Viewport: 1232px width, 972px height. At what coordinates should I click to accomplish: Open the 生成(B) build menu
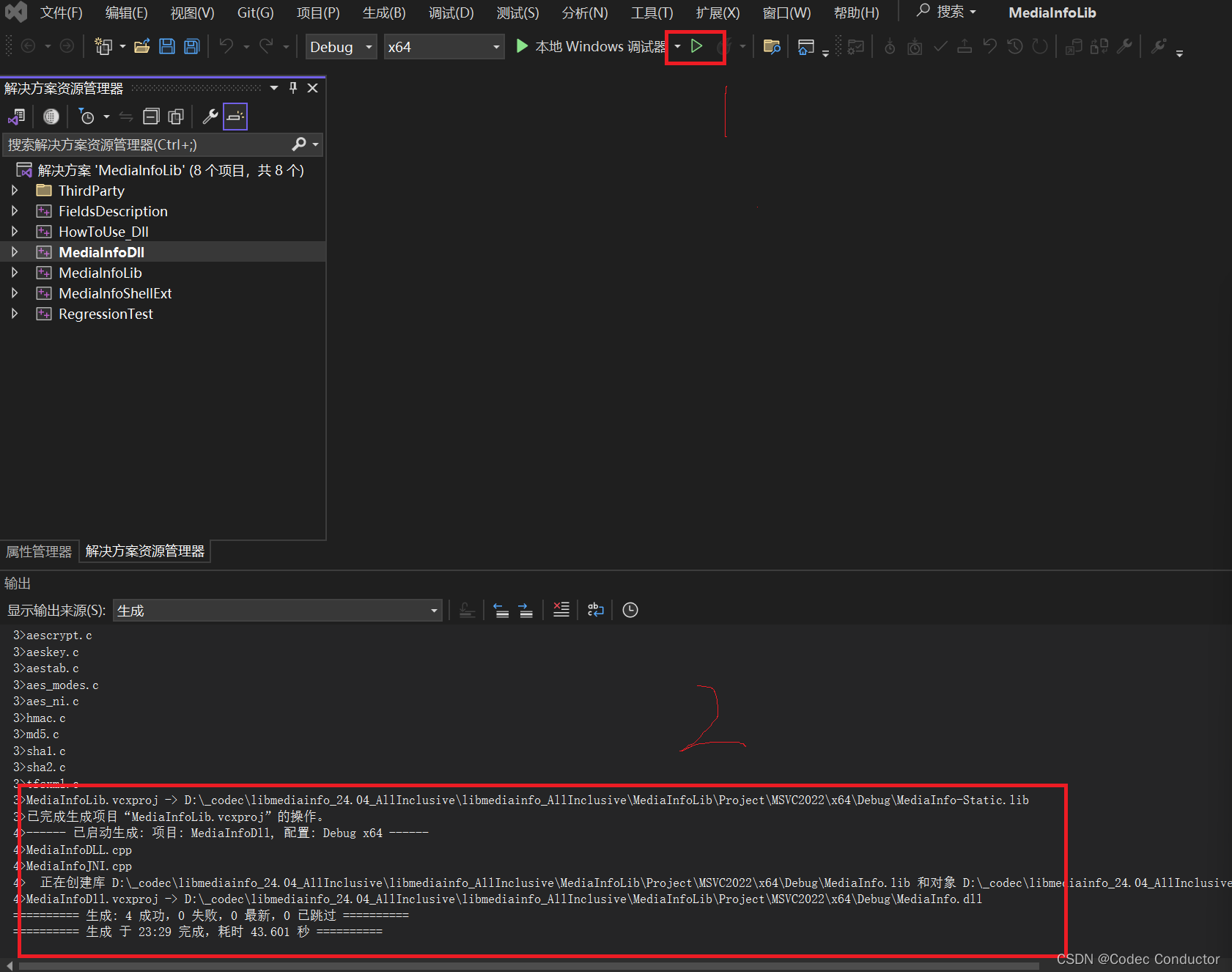(x=384, y=13)
